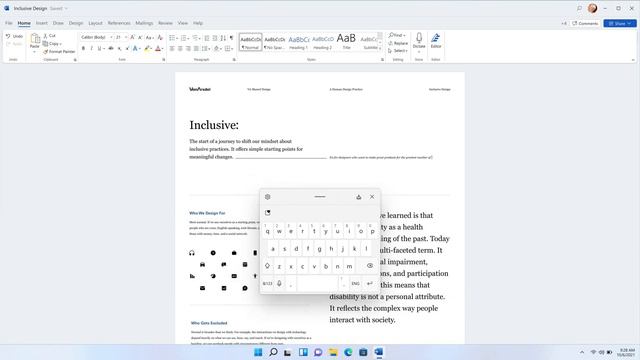Tap the keyboard space bar
Image resolution: width=640 pixels, height=360 pixels.
click(x=318, y=283)
